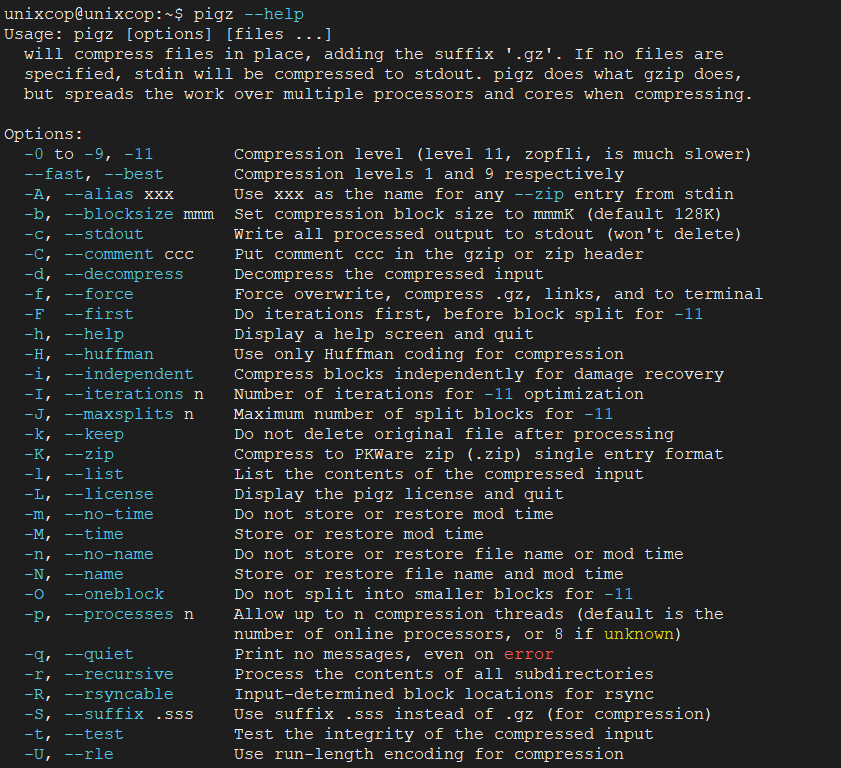Click the '--test' option
This screenshot has height=768, width=841.
point(94,735)
